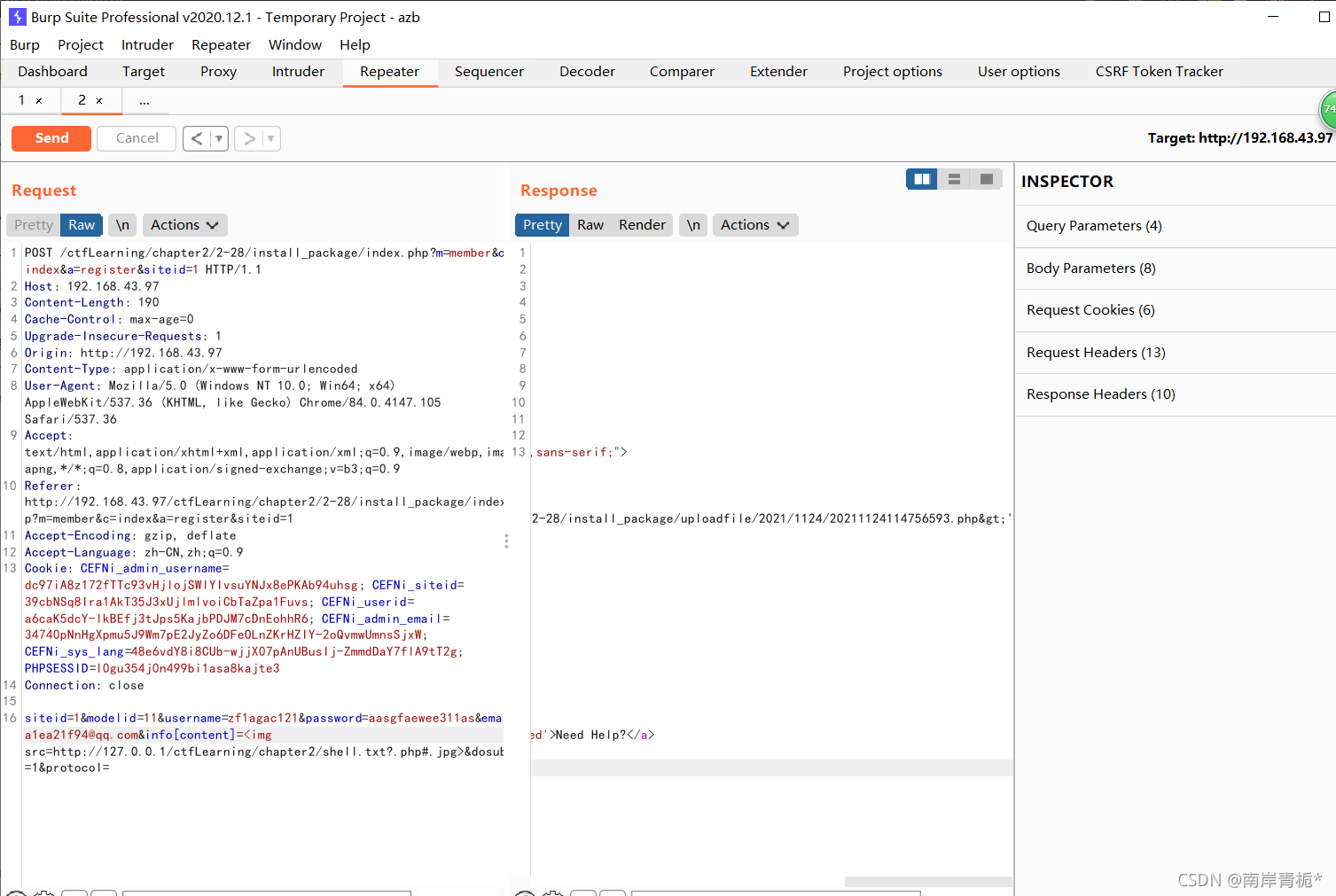Image resolution: width=1336 pixels, height=896 pixels.
Task: Switch Request view to Raw
Action: pyautogui.click(x=82, y=225)
